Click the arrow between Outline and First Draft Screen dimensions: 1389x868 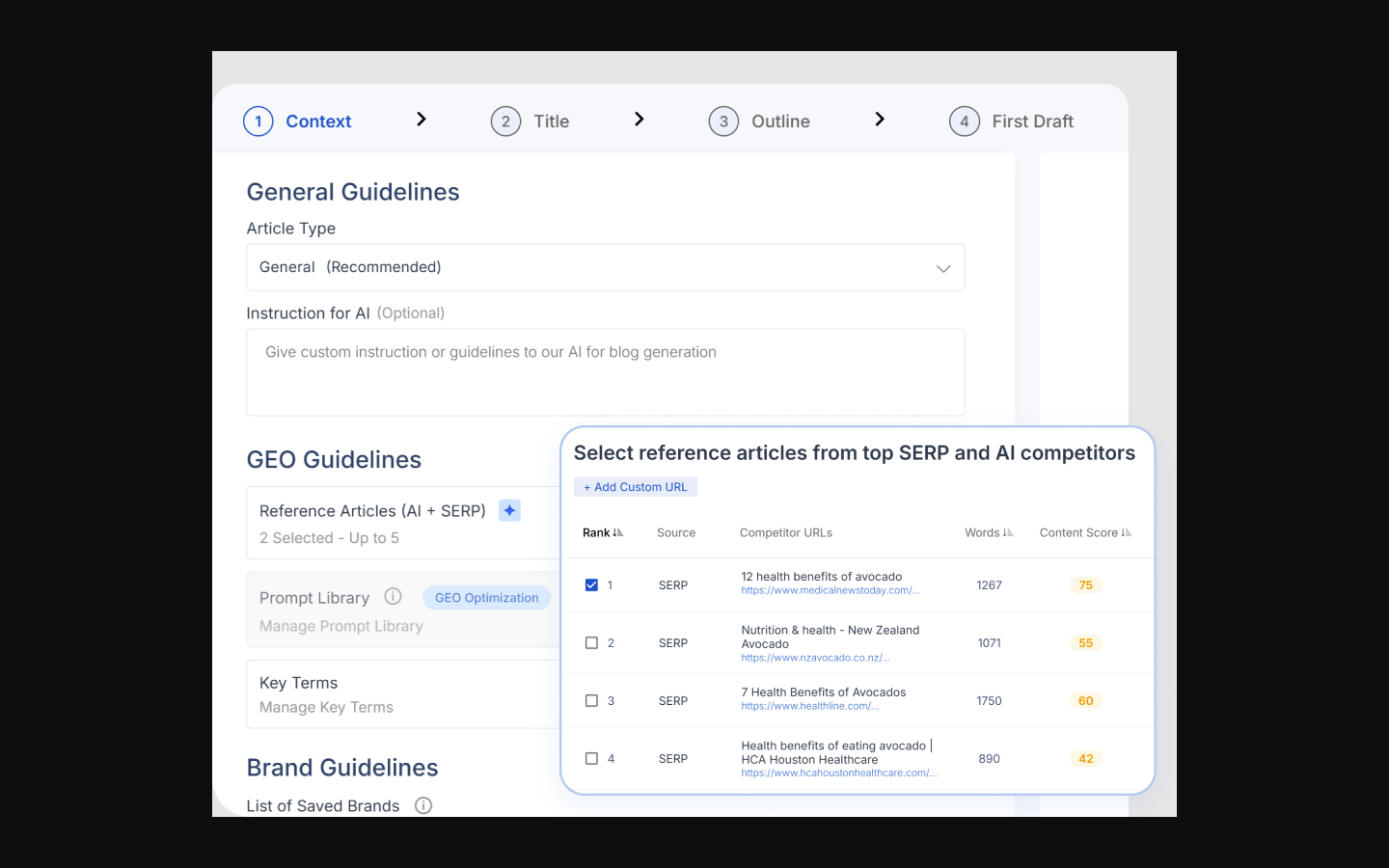[879, 119]
